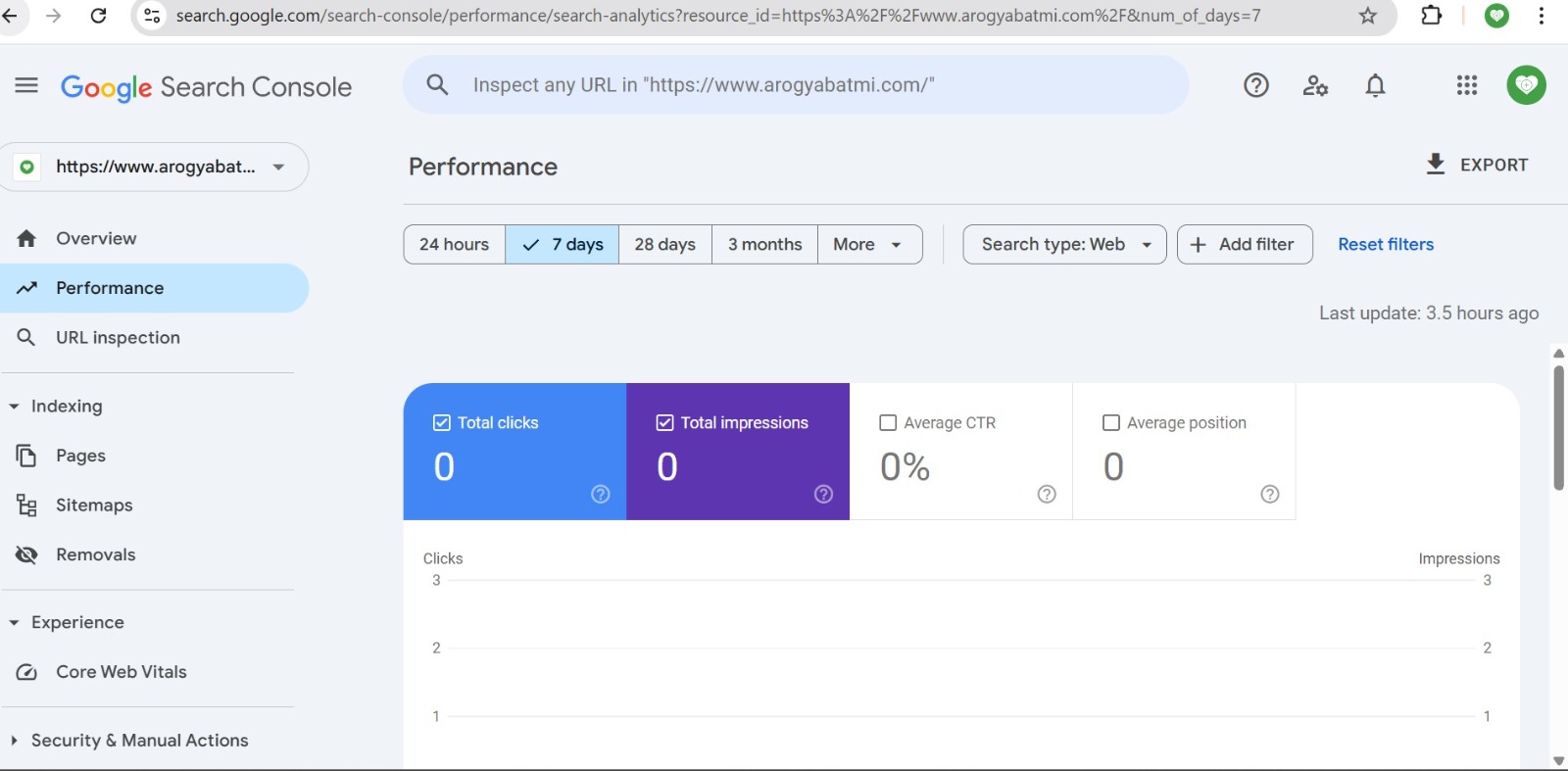Click the magnifier icon in the inspect bar
This screenshot has width=1568, height=771.
tap(437, 85)
